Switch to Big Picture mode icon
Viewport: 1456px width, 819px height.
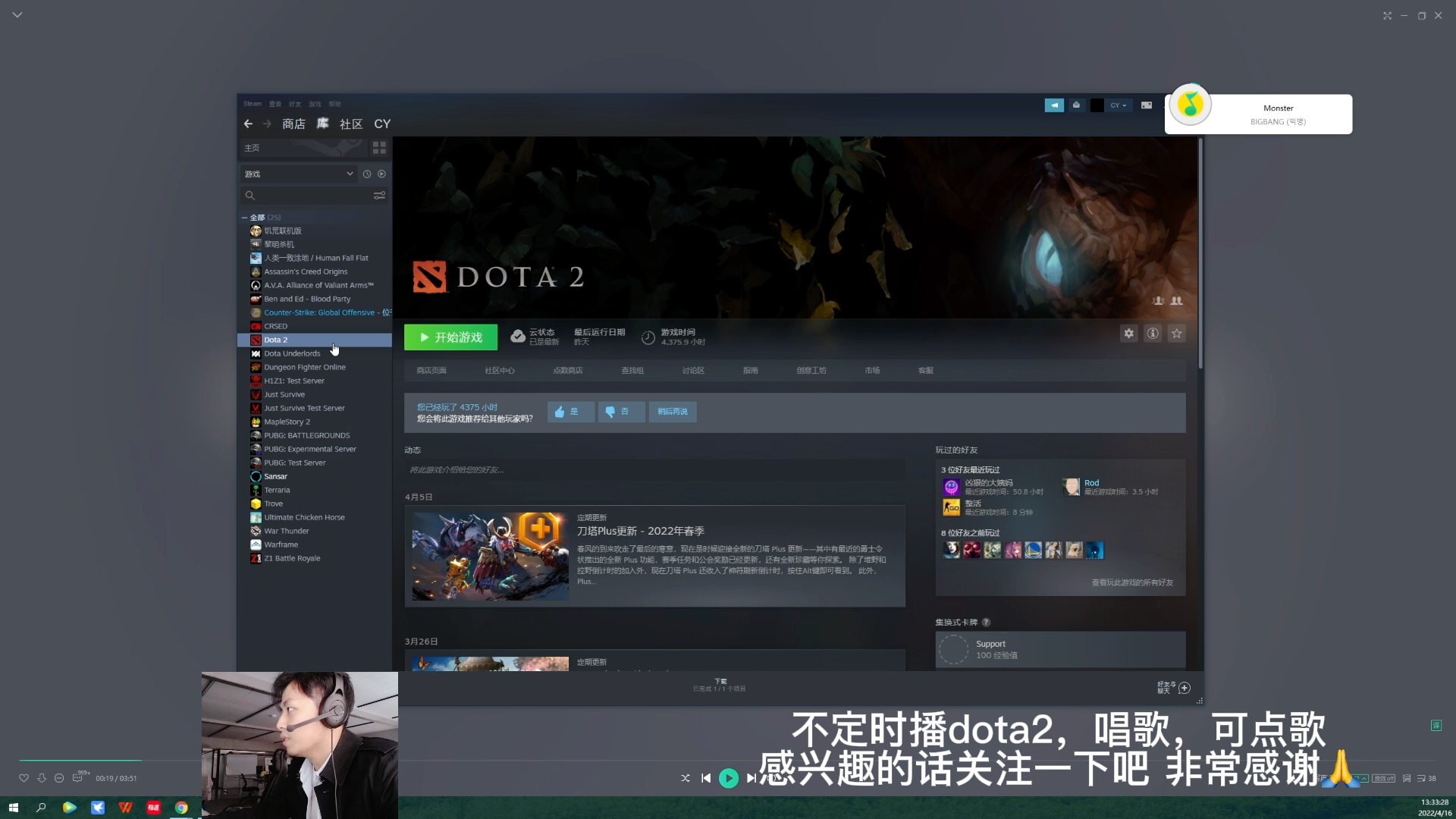point(1147,105)
